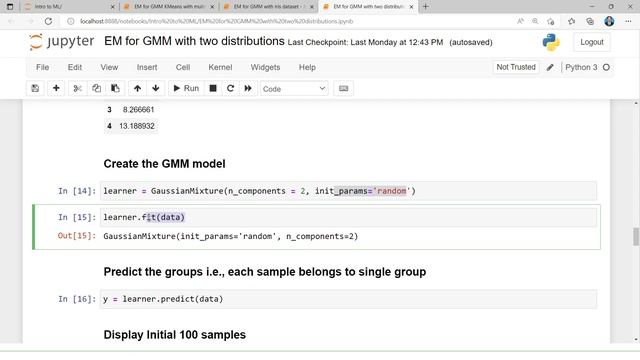Save and checkpoint the notebook

pyautogui.click(x=35, y=89)
